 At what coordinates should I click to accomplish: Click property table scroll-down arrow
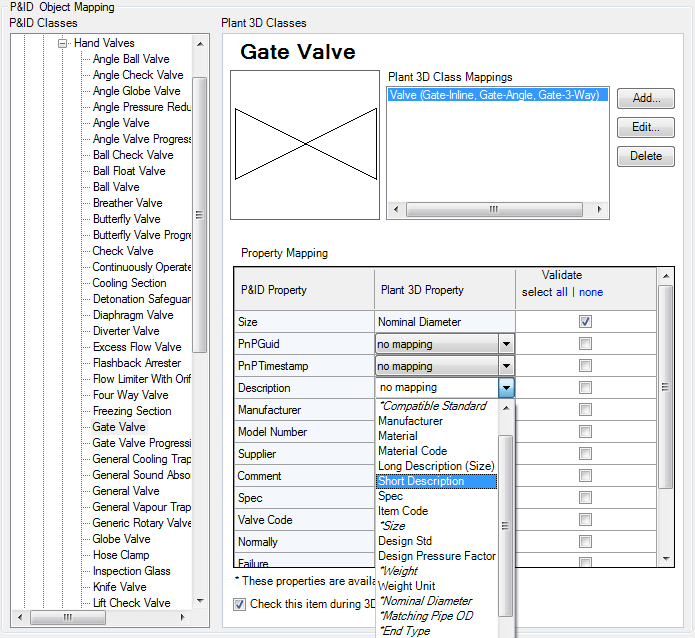click(x=666, y=559)
